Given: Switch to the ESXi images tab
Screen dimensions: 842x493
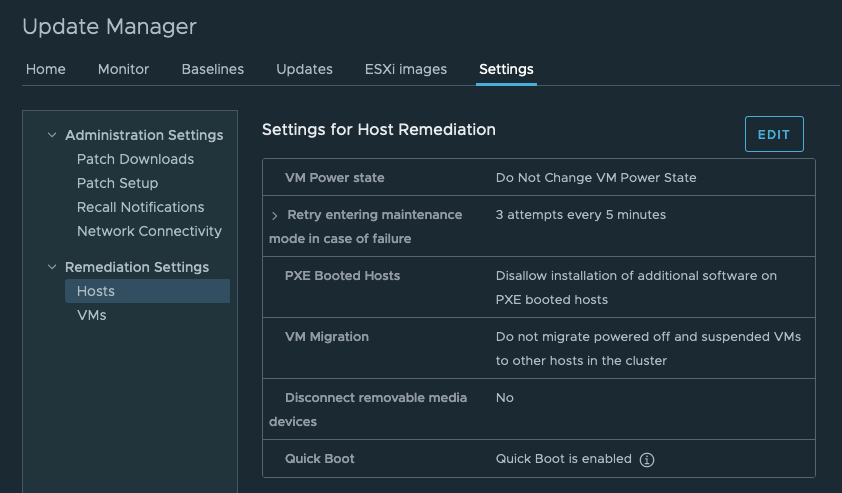Looking at the screenshot, I should [406, 69].
